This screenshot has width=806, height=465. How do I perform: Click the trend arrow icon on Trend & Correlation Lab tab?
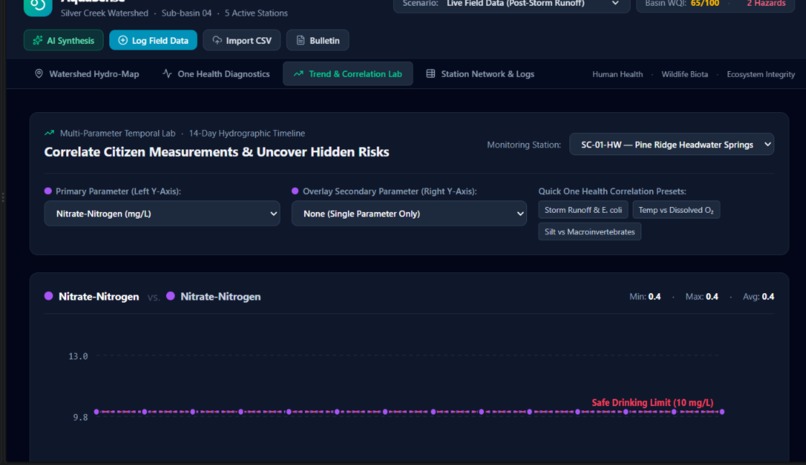click(x=298, y=73)
